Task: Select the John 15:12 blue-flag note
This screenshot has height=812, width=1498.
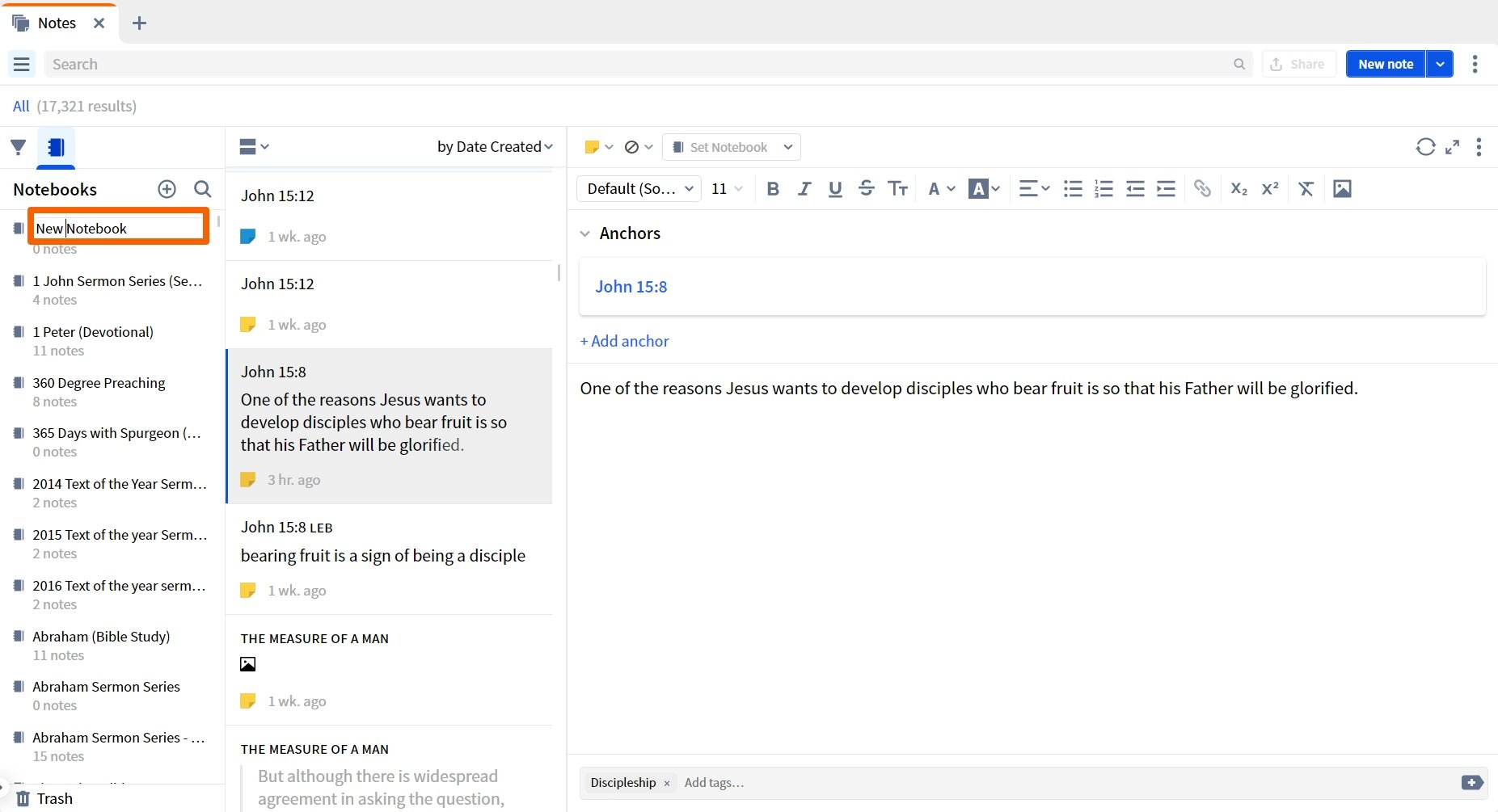Action: tap(390, 217)
